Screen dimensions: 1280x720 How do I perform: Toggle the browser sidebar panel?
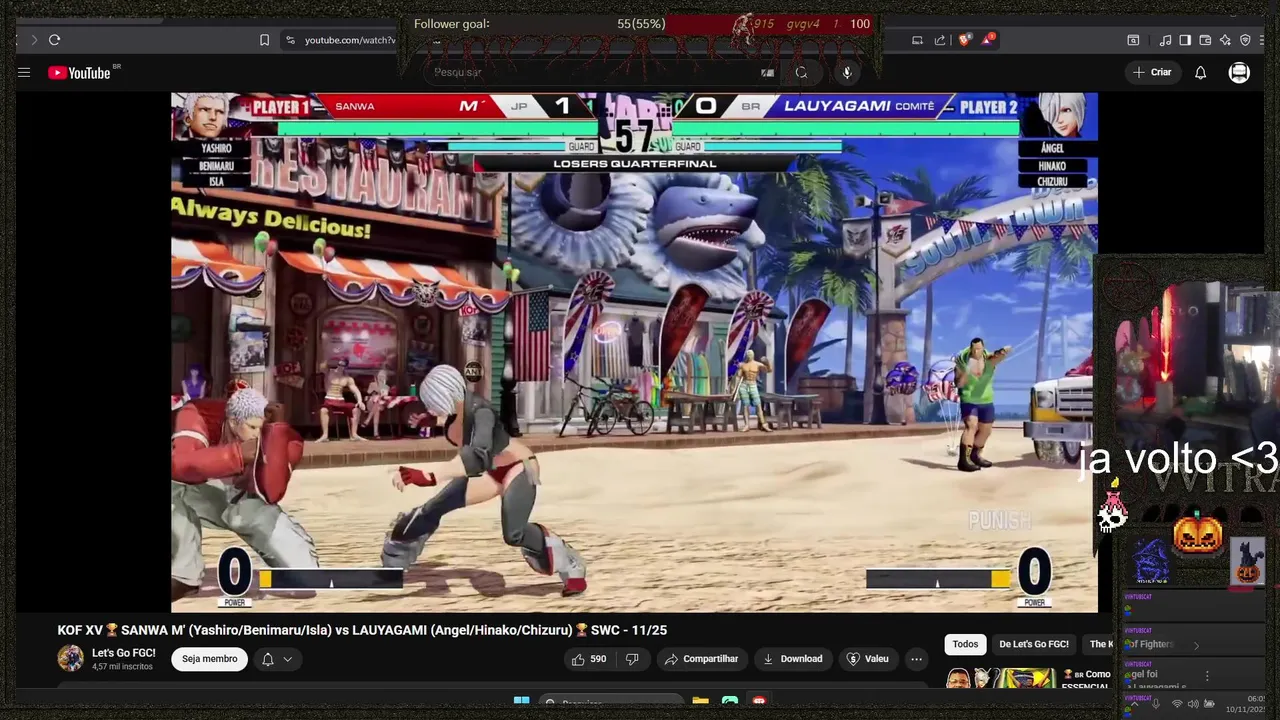(x=1185, y=40)
